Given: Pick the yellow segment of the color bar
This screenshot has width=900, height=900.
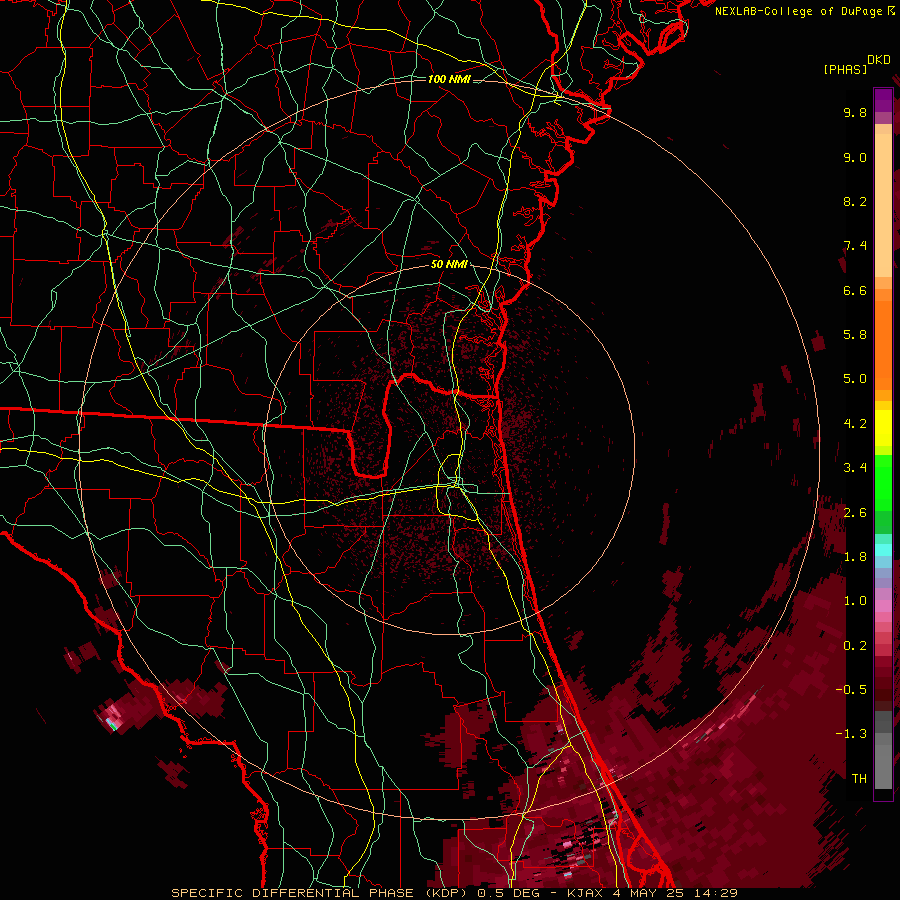Looking at the screenshot, I should pyautogui.click(x=883, y=428).
